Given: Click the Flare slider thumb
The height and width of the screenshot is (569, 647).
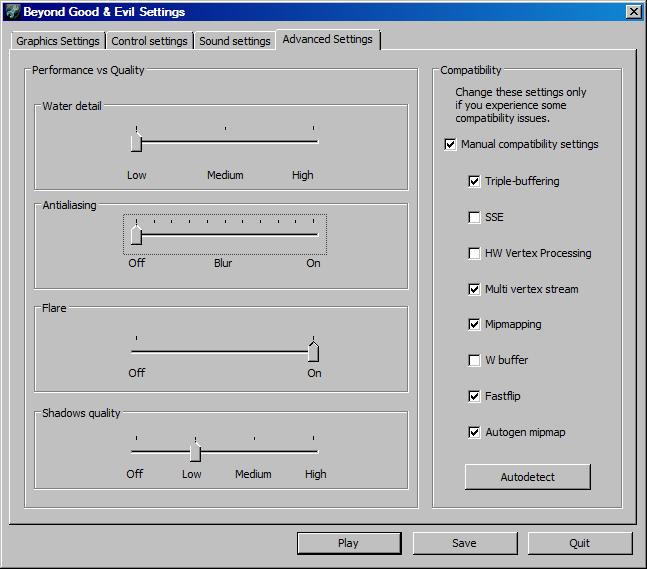Looking at the screenshot, I should pyautogui.click(x=314, y=352).
